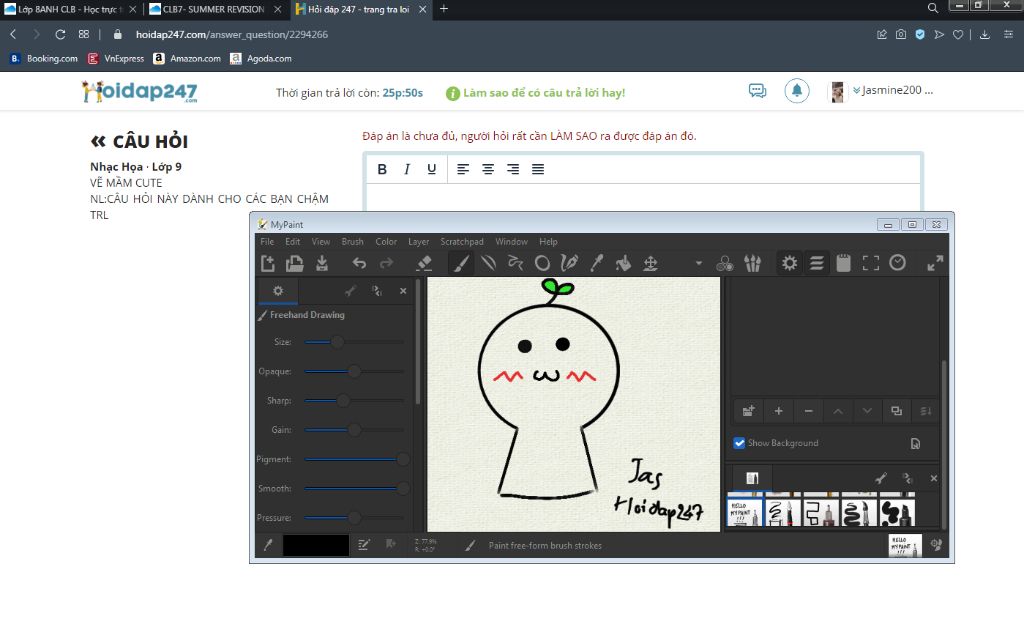The height and width of the screenshot is (627, 1024).
Task: Toggle the Layers panel toolbar button
Action: pyautogui.click(x=816, y=263)
